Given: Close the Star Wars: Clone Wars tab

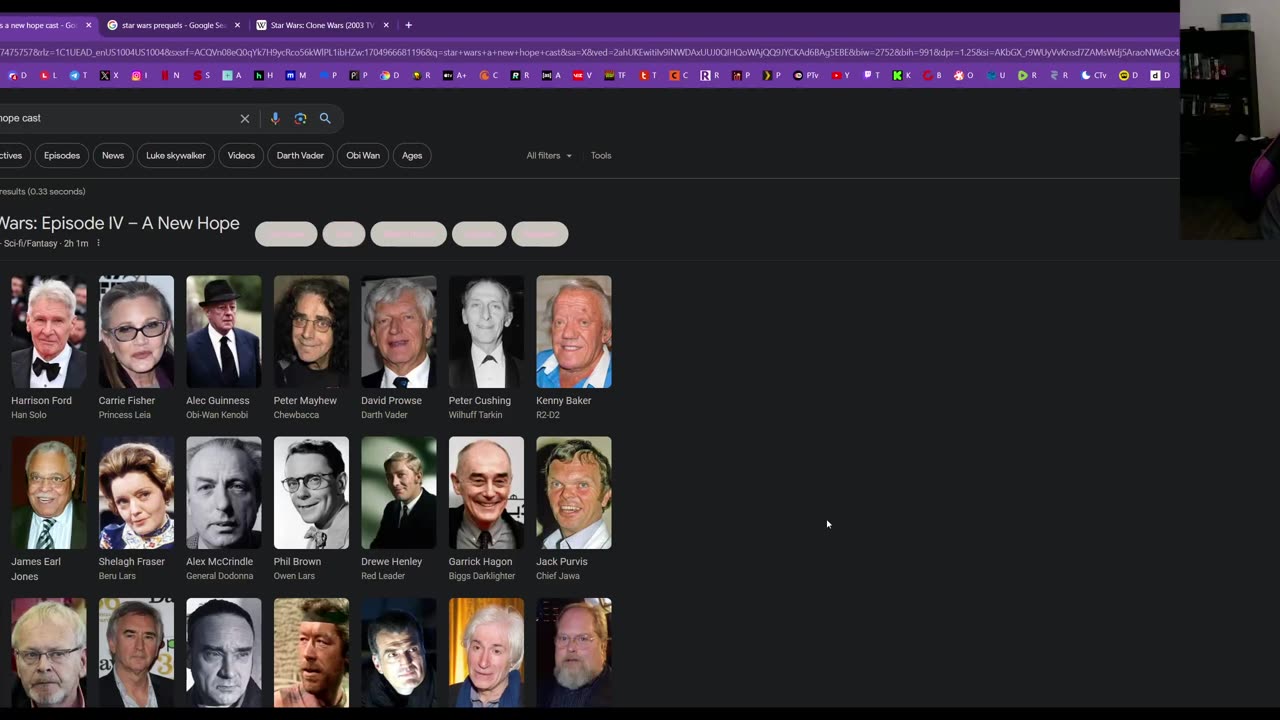Looking at the screenshot, I should tap(386, 25).
